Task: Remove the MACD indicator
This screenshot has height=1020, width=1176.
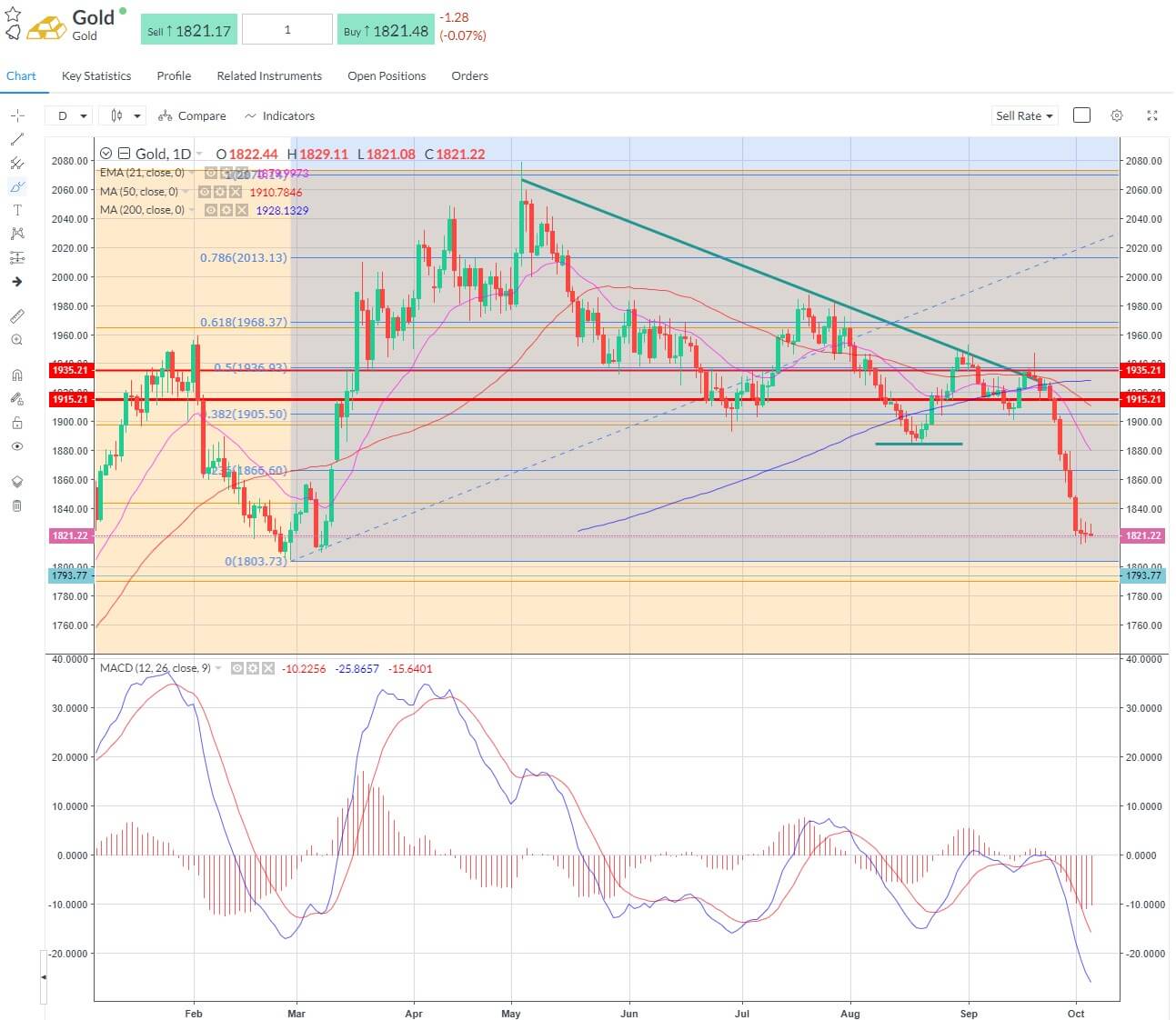Action: [268, 668]
